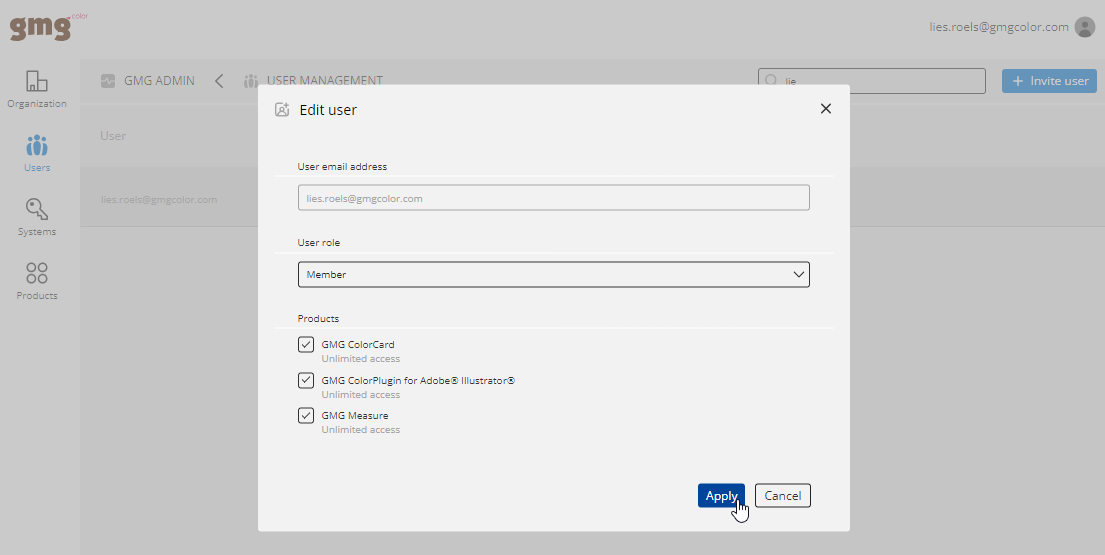The width and height of the screenshot is (1105, 555).
Task: Click the Apply button
Action: click(721, 496)
